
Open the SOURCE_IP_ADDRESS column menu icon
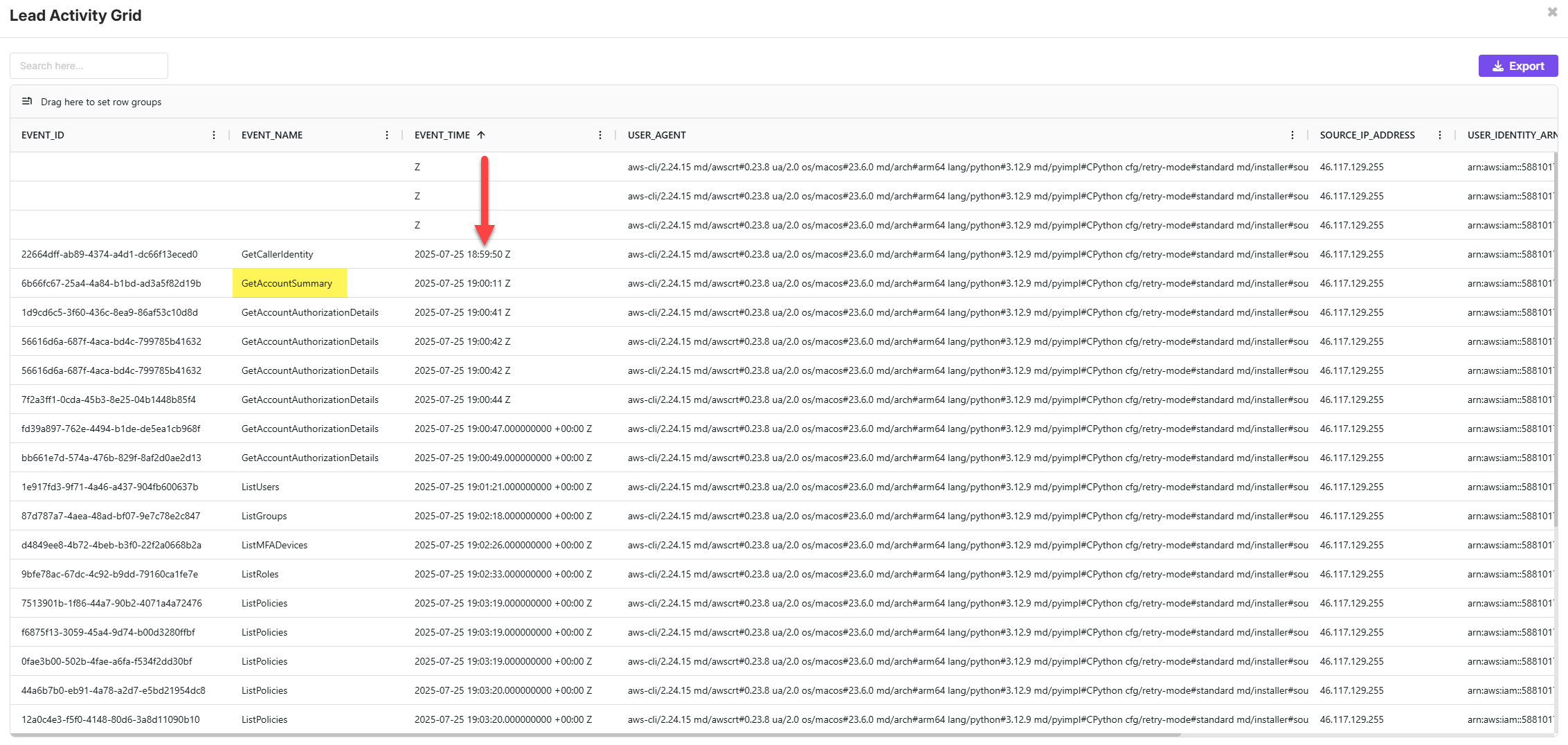pos(1440,135)
